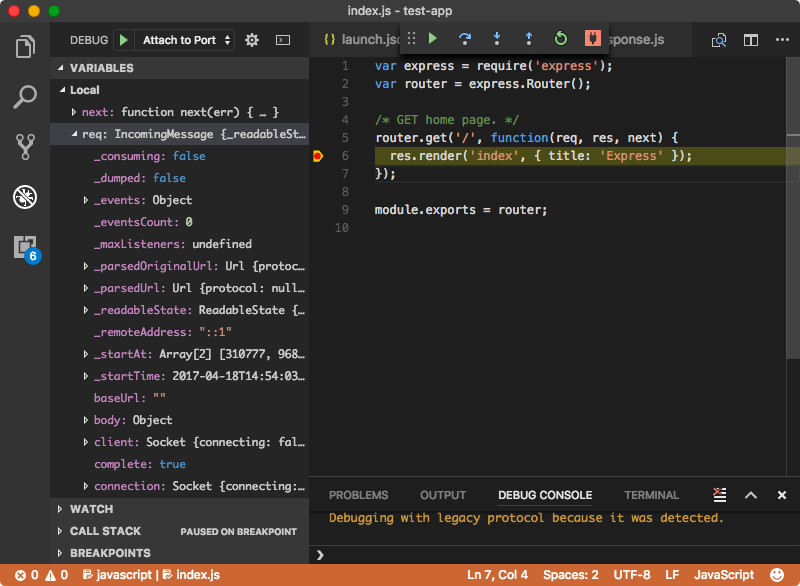The width and height of the screenshot is (800, 586).
Task: Switch to the PROBLEMS tab
Action: tap(358, 495)
